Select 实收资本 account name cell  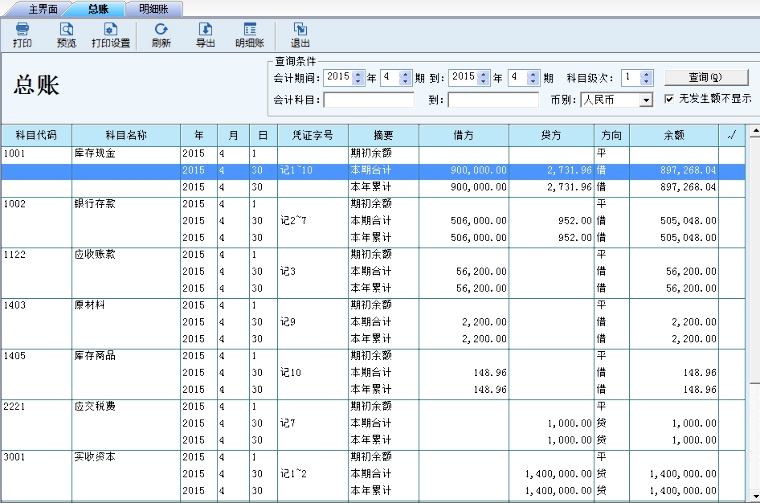click(126, 457)
